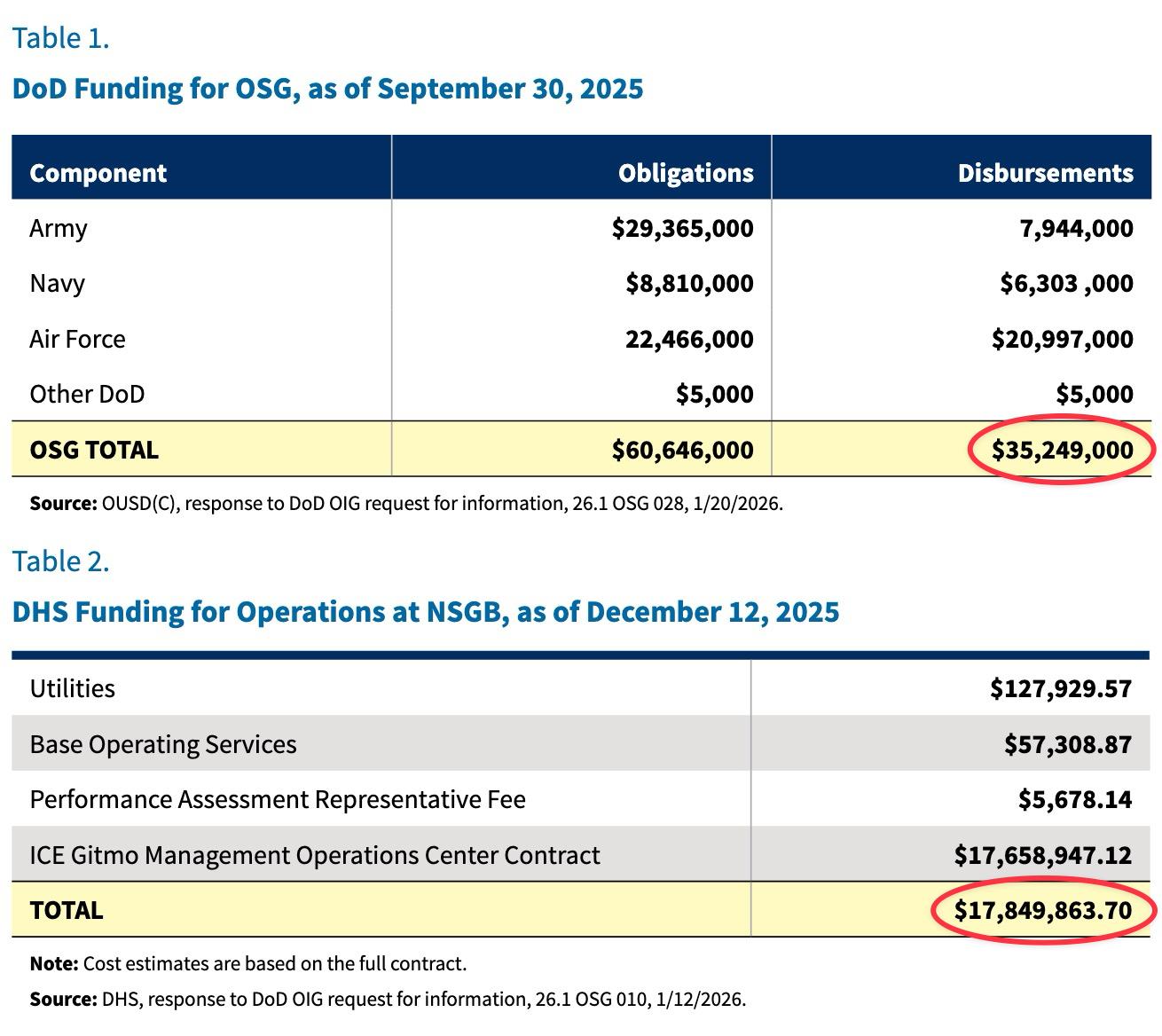Click the Army obligations value $29,365,000

tap(682, 228)
